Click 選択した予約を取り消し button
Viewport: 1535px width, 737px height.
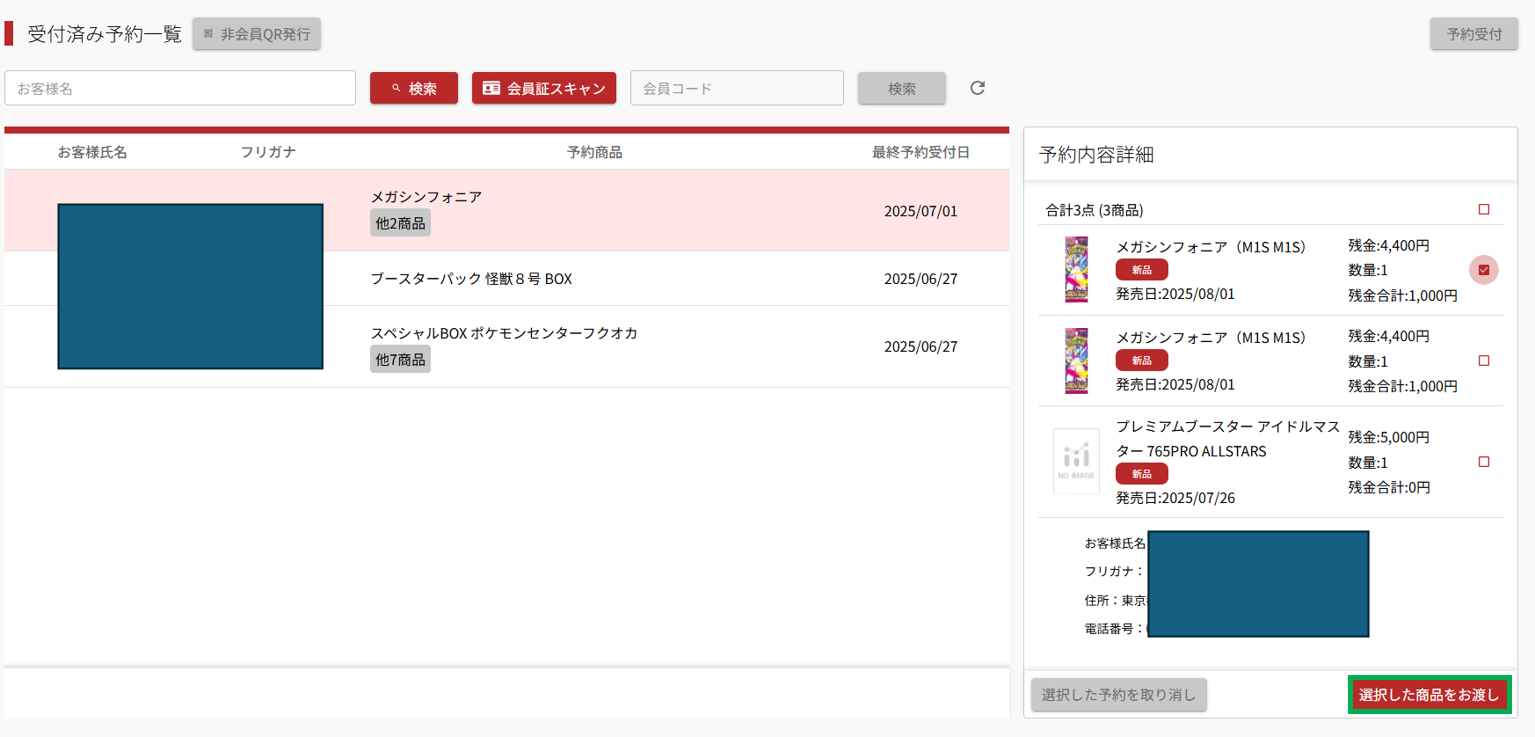point(1119,695)
